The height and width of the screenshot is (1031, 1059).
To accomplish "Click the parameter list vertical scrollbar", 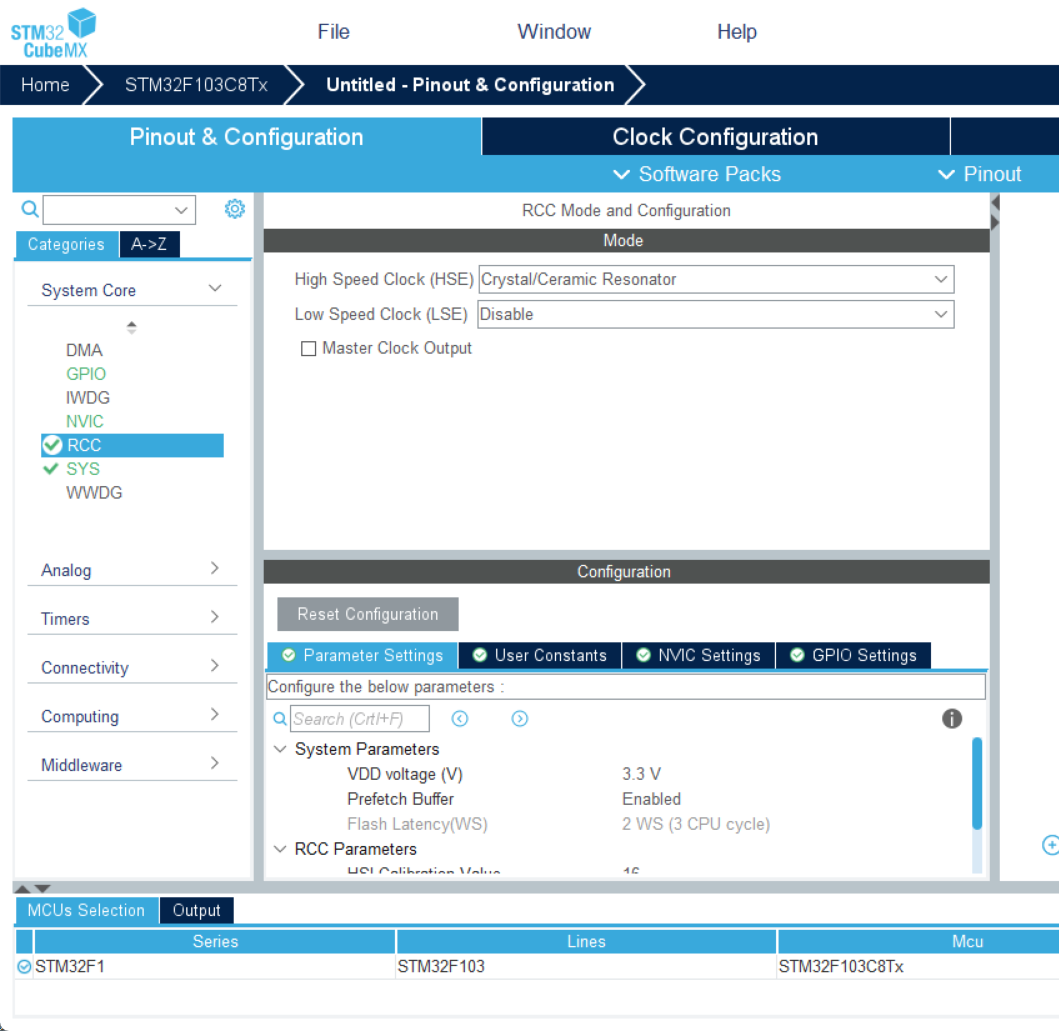I will point(977,783).
